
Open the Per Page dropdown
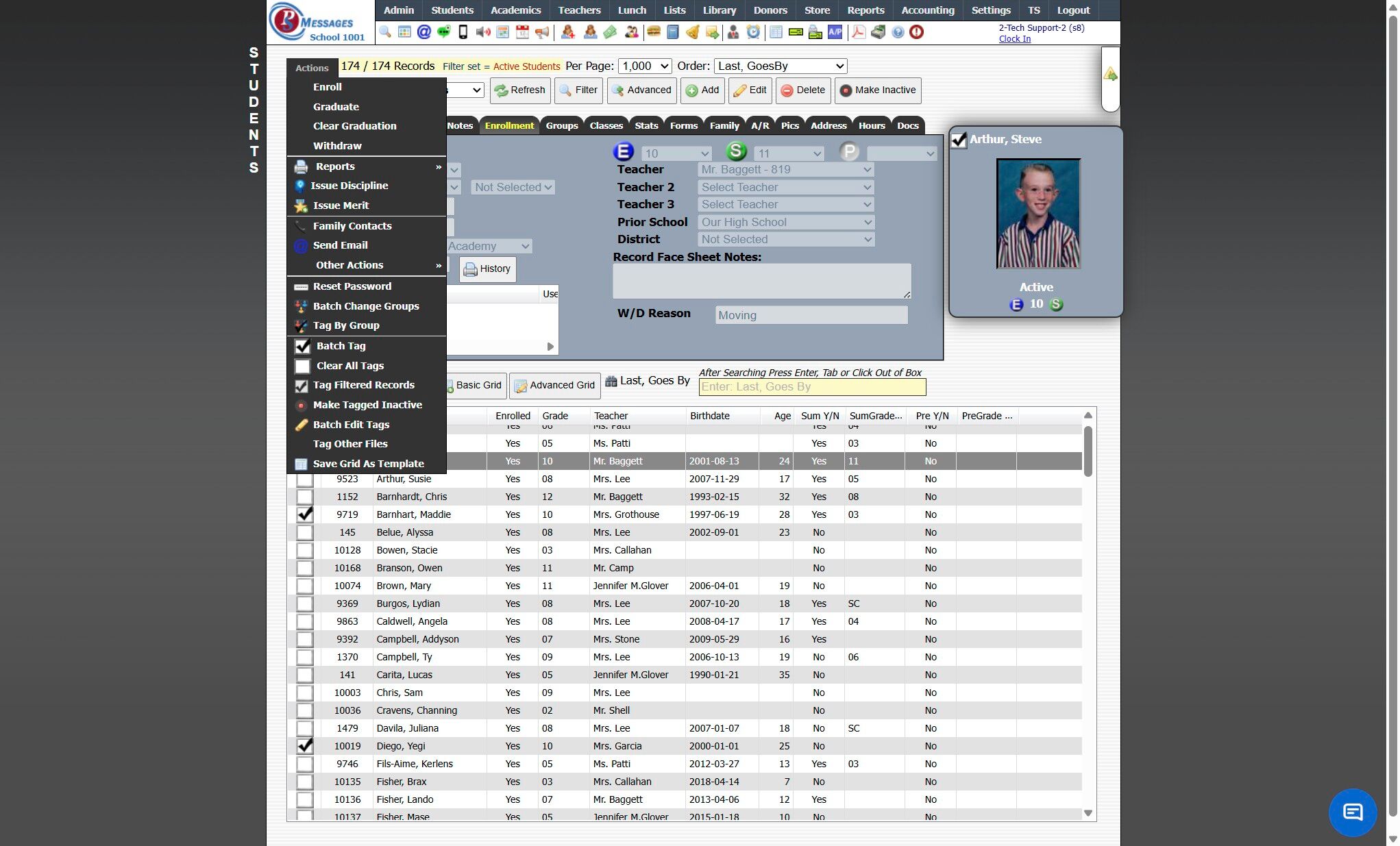(645, 66)
